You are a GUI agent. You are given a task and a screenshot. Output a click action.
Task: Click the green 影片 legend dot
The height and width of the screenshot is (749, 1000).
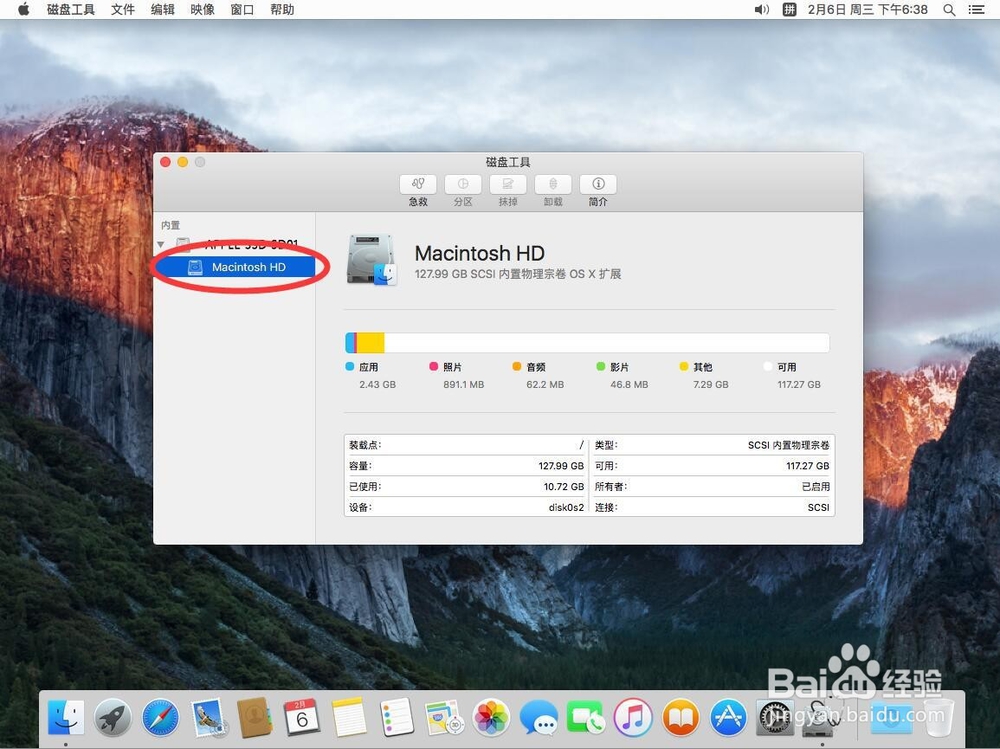[601, 366]
